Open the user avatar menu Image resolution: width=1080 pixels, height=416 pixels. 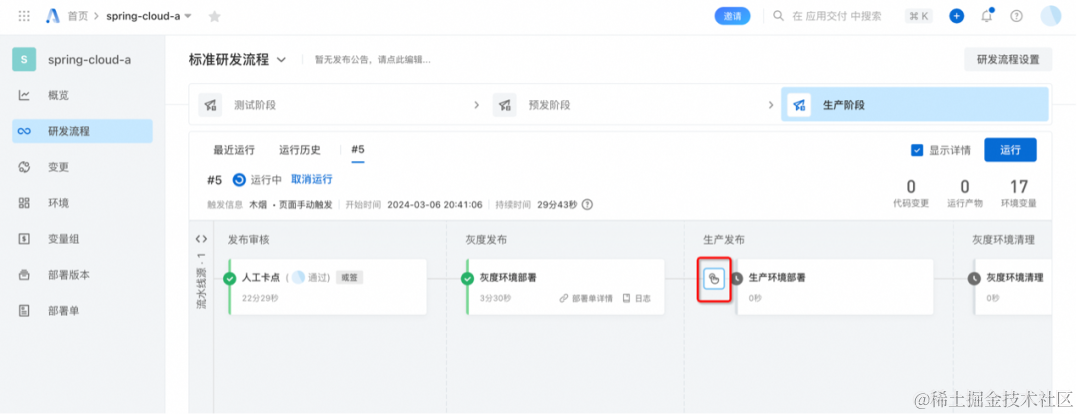1051,16
